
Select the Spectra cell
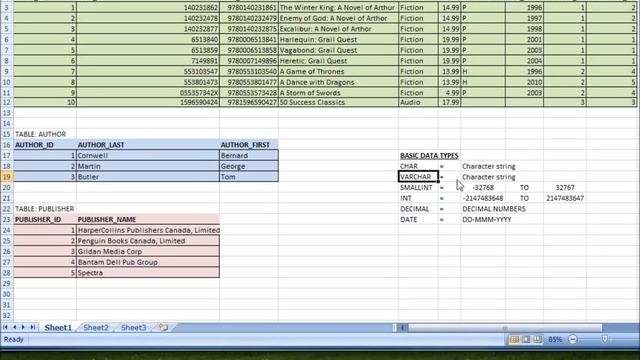(x=148, y=273)
